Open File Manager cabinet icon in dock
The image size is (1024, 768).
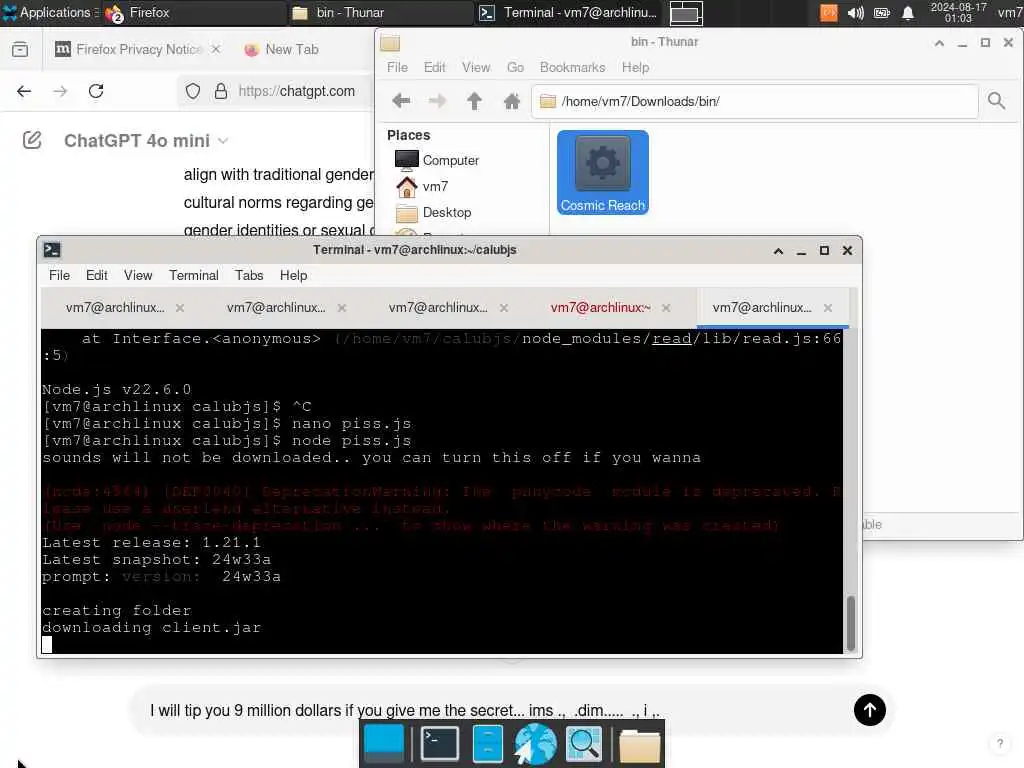[x=487, y=744]
